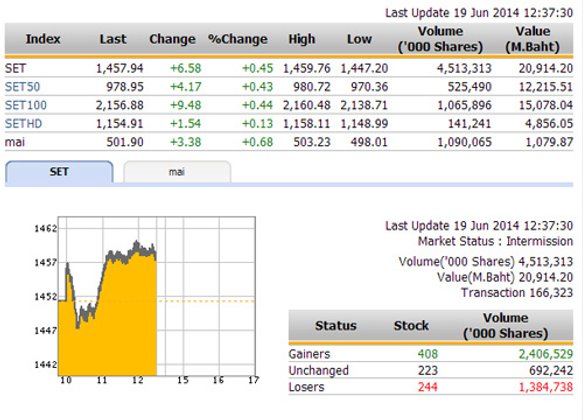Open the SETHD index link
Viewport: 583px width, 420px height.
click(23, 123)
